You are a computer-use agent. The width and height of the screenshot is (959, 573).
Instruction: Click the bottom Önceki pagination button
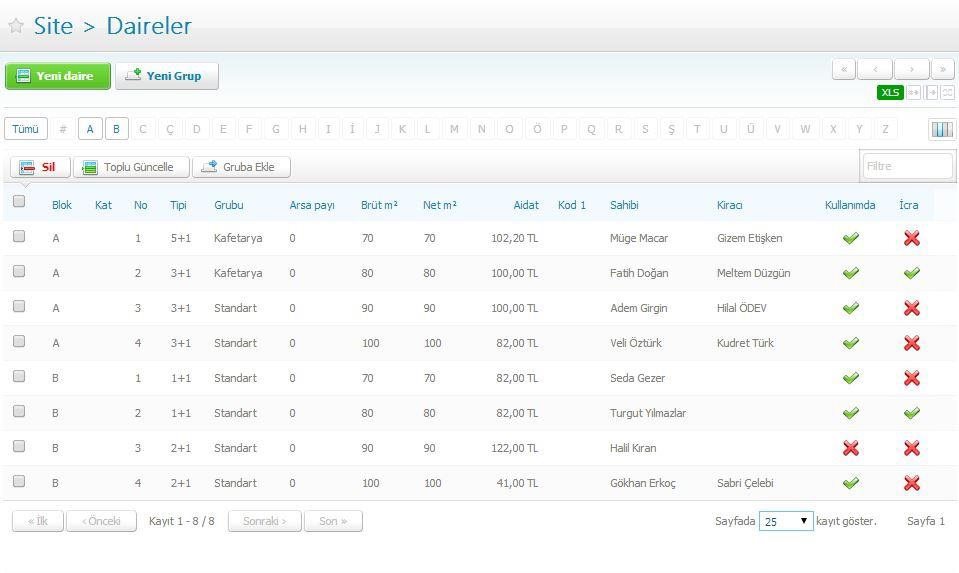[101, 521]
